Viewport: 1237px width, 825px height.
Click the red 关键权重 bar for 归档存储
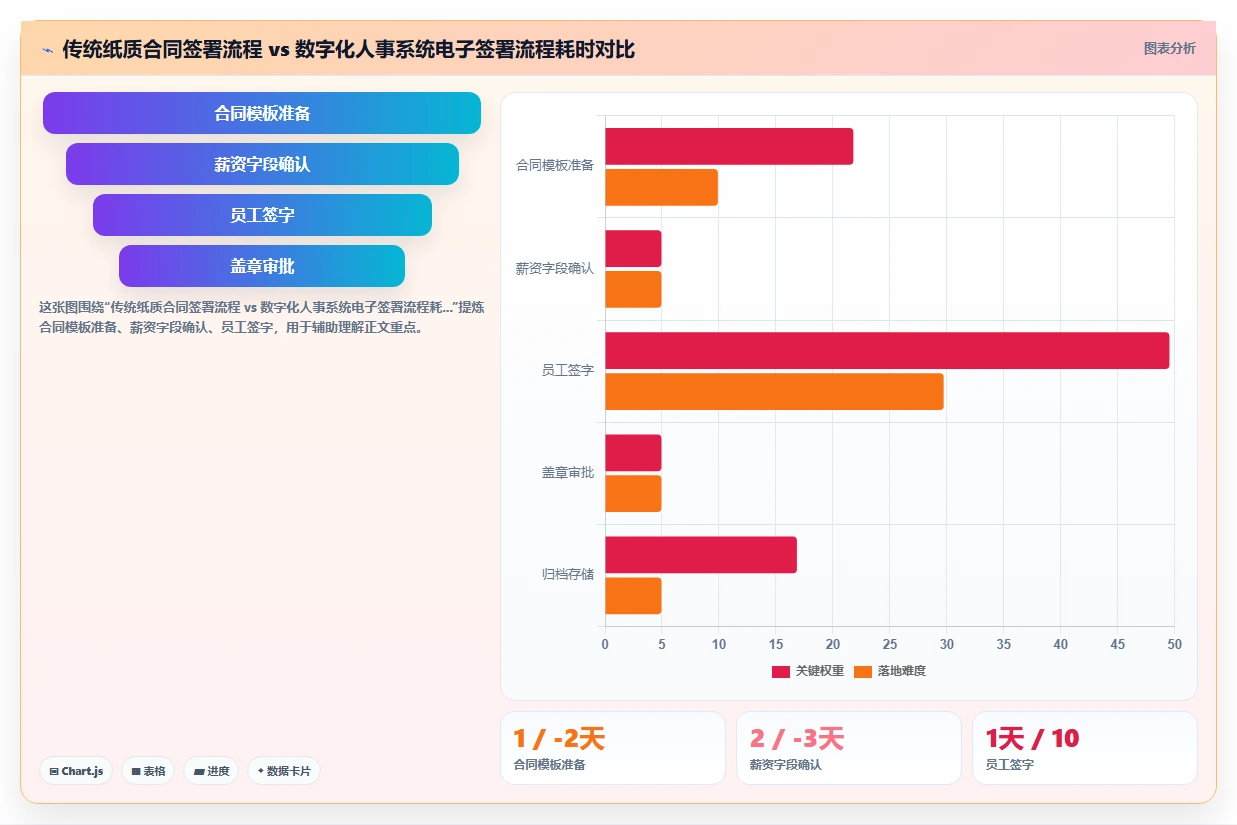point(701,554)
